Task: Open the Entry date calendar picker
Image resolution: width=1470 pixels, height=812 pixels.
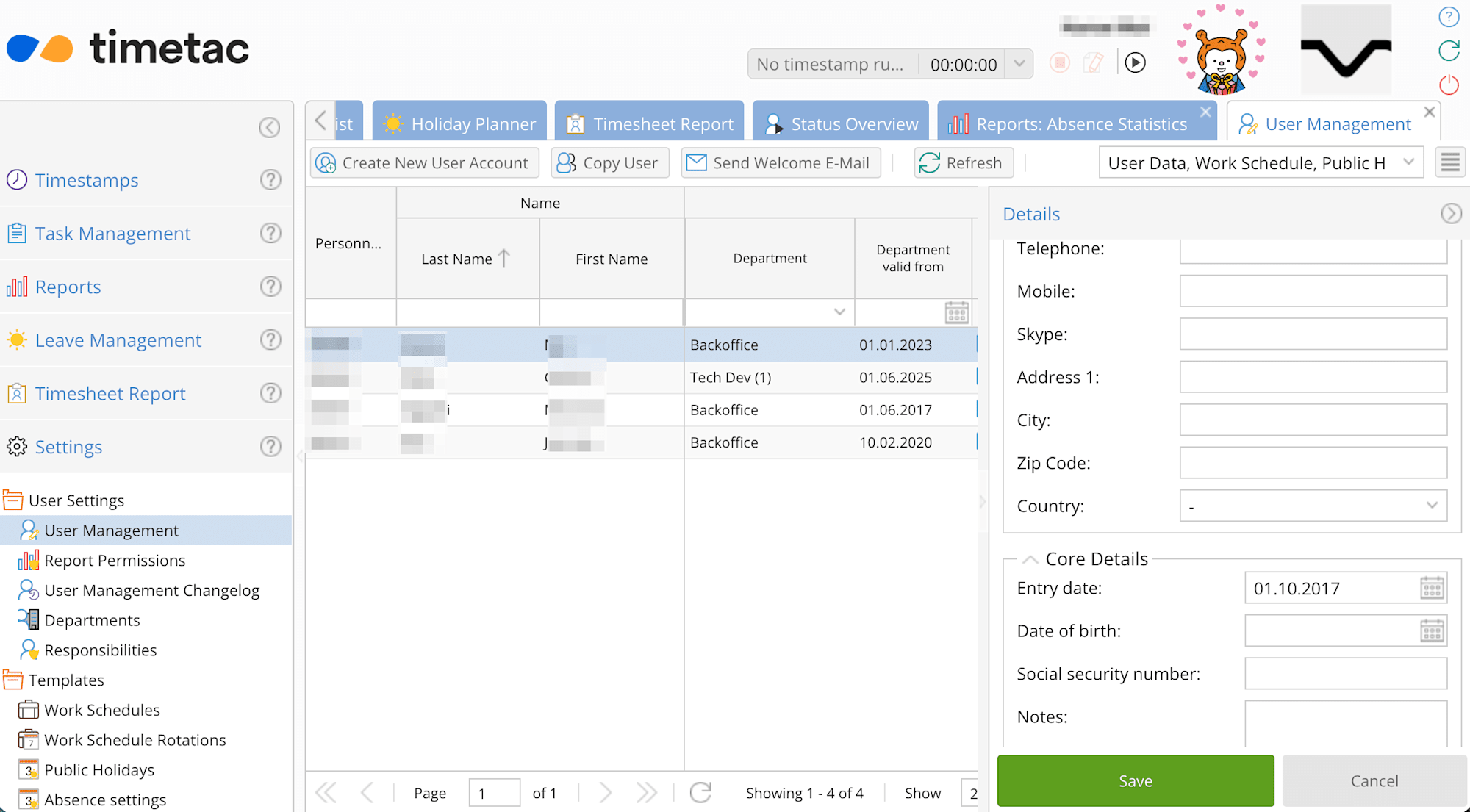Action: [1432, 589]
